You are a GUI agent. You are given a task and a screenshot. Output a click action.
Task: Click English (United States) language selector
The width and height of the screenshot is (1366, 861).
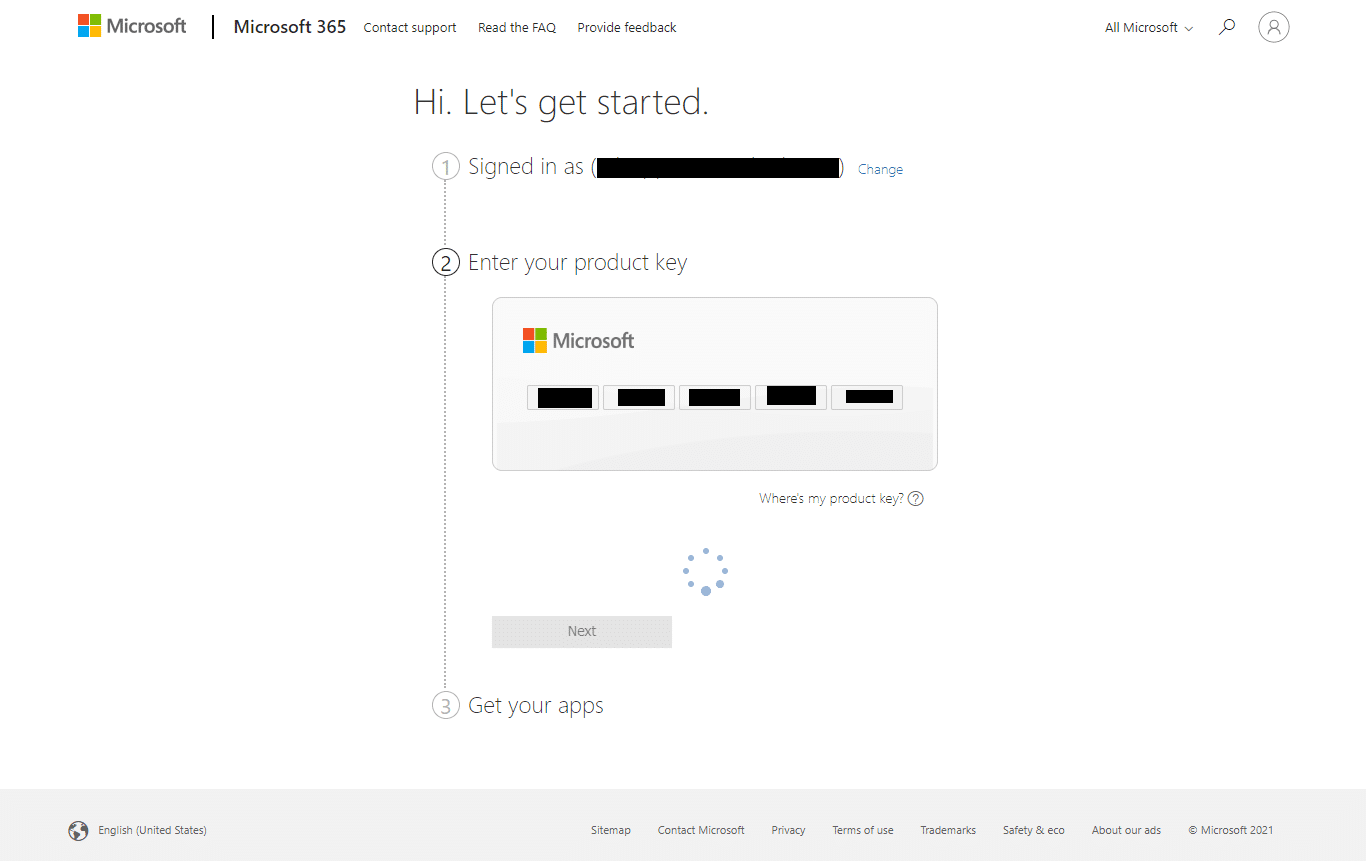[x=152, y=830]
